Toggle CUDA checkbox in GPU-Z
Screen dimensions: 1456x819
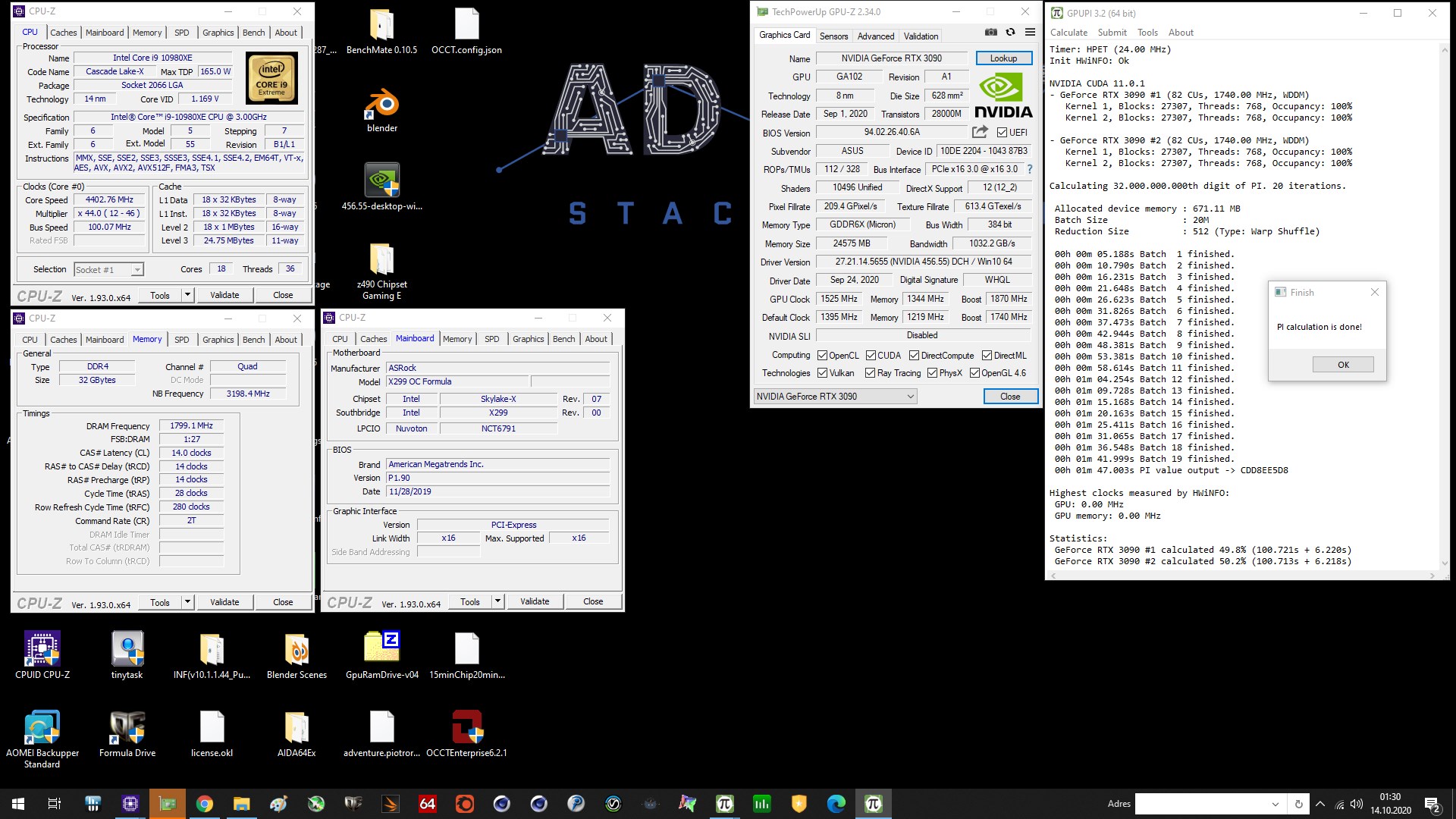tap(871, 355)
